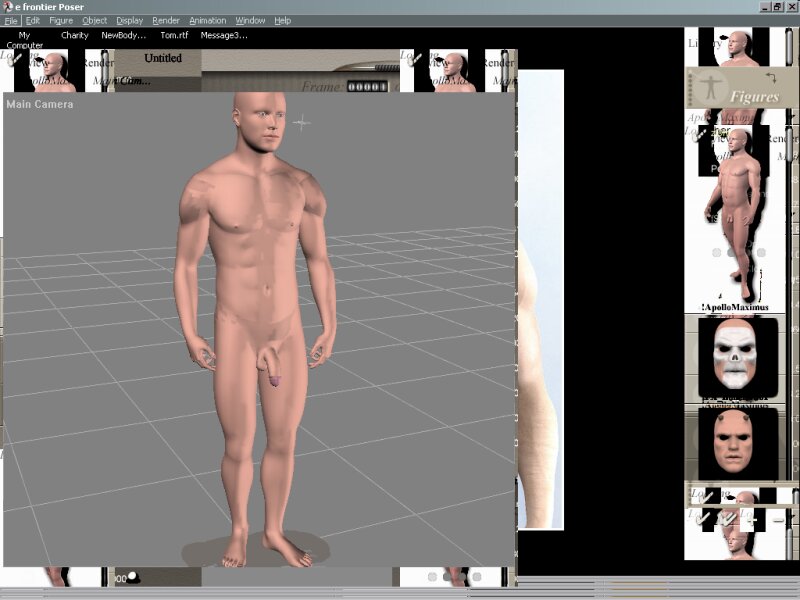
Task: Click the Tom.rtf desktop file
Action: [x=174, y=35]
